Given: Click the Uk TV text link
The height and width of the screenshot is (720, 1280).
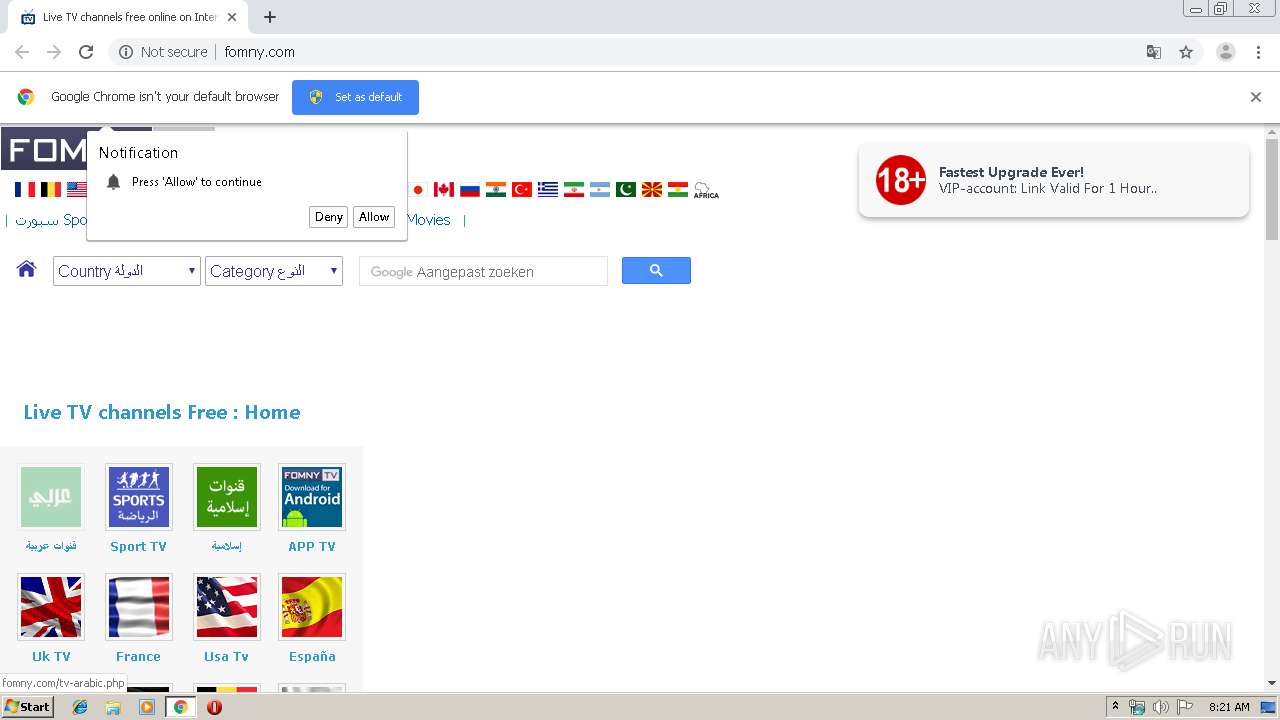Looking at the screenshot, I should pyautogui.click(x=51, y=657).
